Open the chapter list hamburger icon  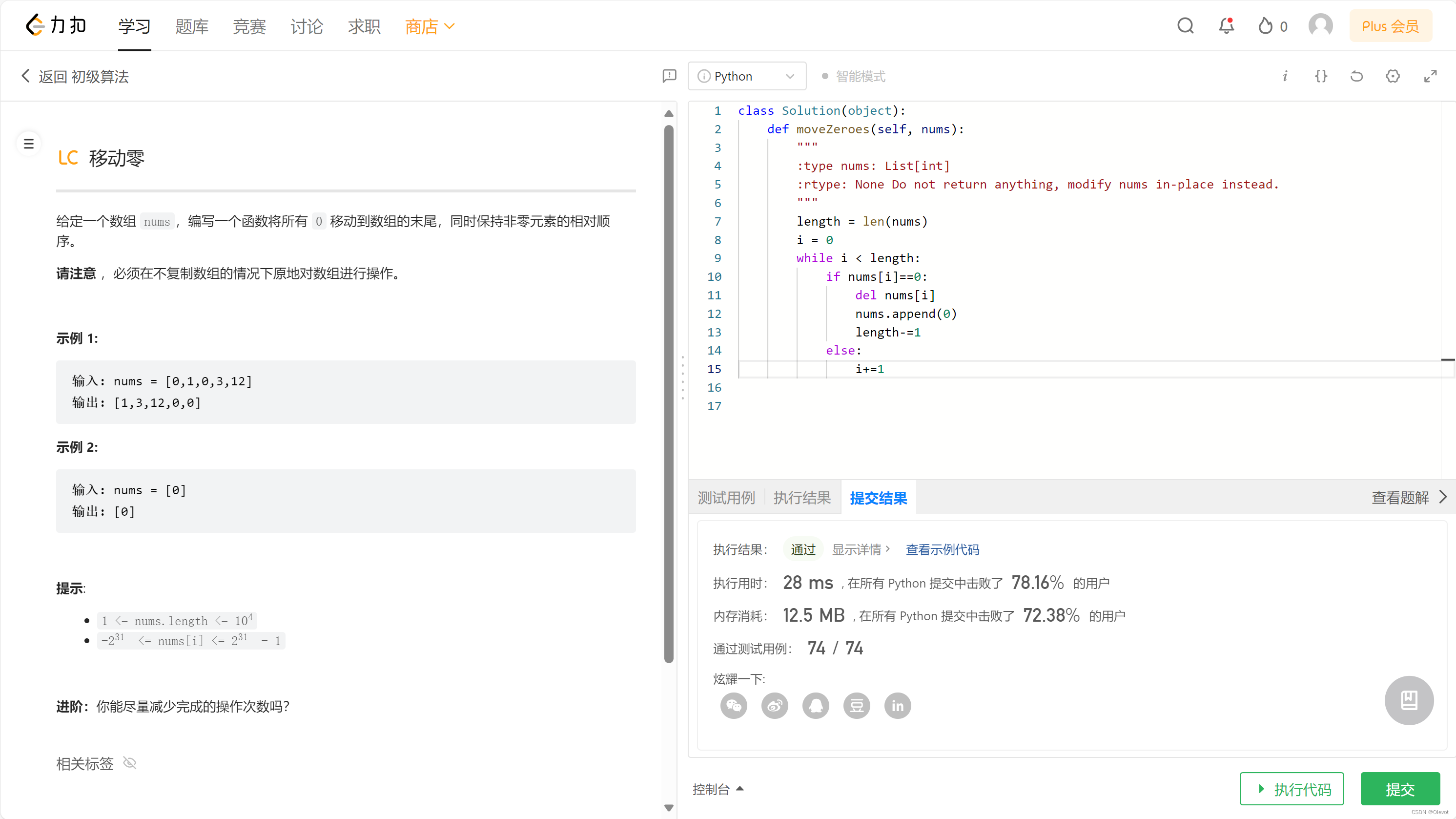28,144
